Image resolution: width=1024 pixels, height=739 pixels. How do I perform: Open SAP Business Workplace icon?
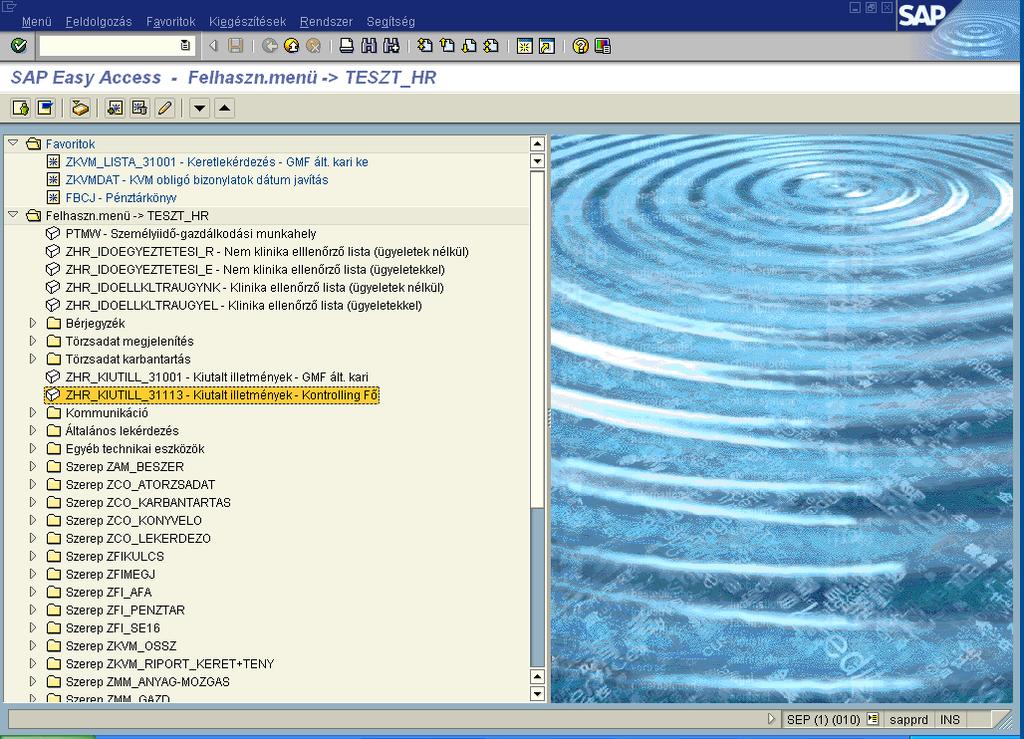[80, 108]
